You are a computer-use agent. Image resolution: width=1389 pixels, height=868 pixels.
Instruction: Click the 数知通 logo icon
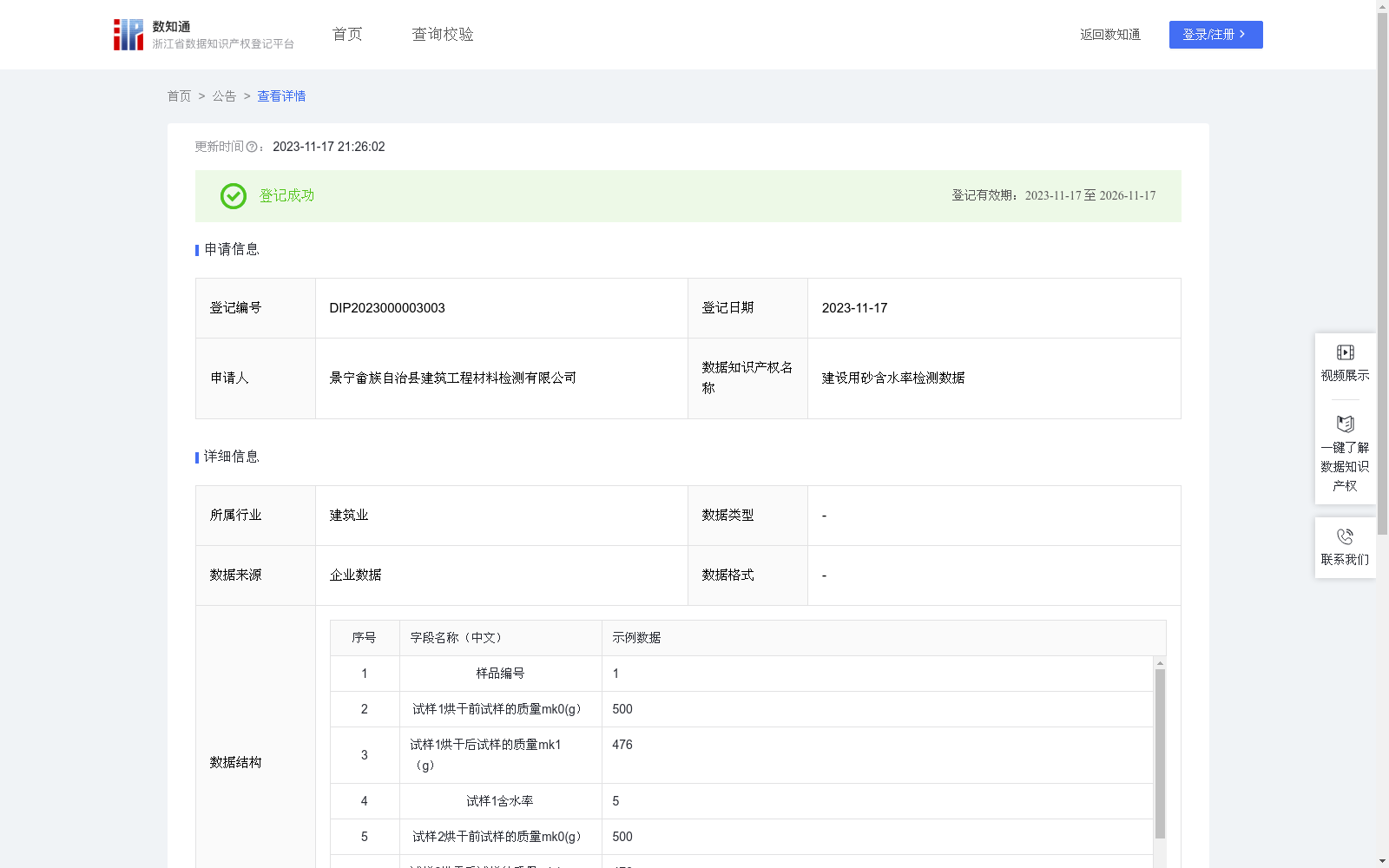[128, 34]
